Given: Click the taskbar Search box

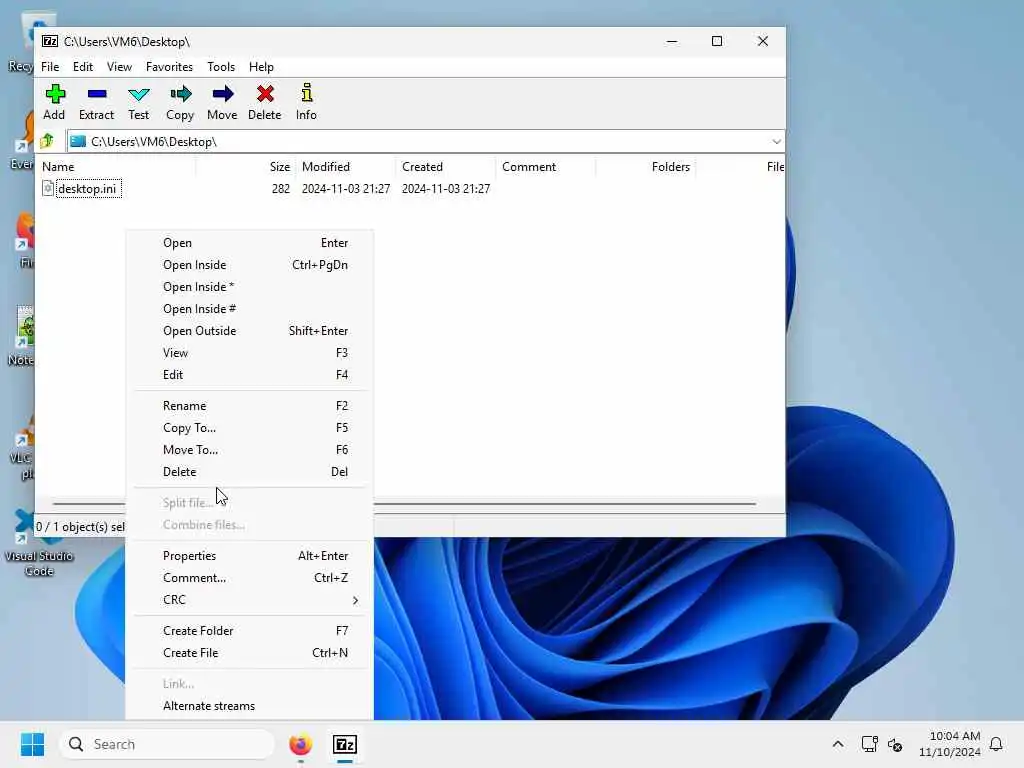Looking at the screenshot, I should point(167,744).
